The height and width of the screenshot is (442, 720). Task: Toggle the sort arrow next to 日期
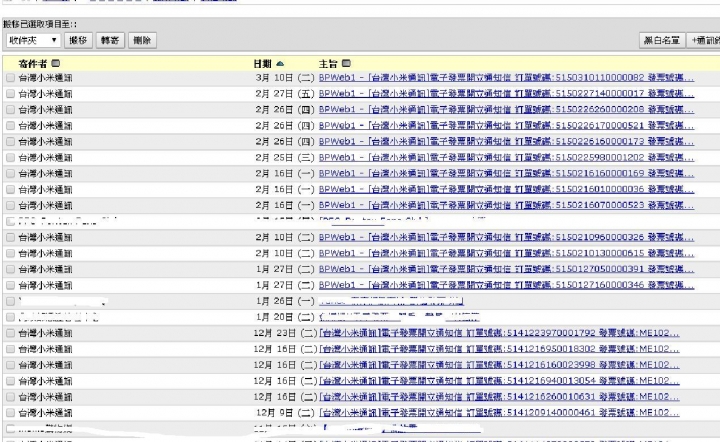[280, 64]
